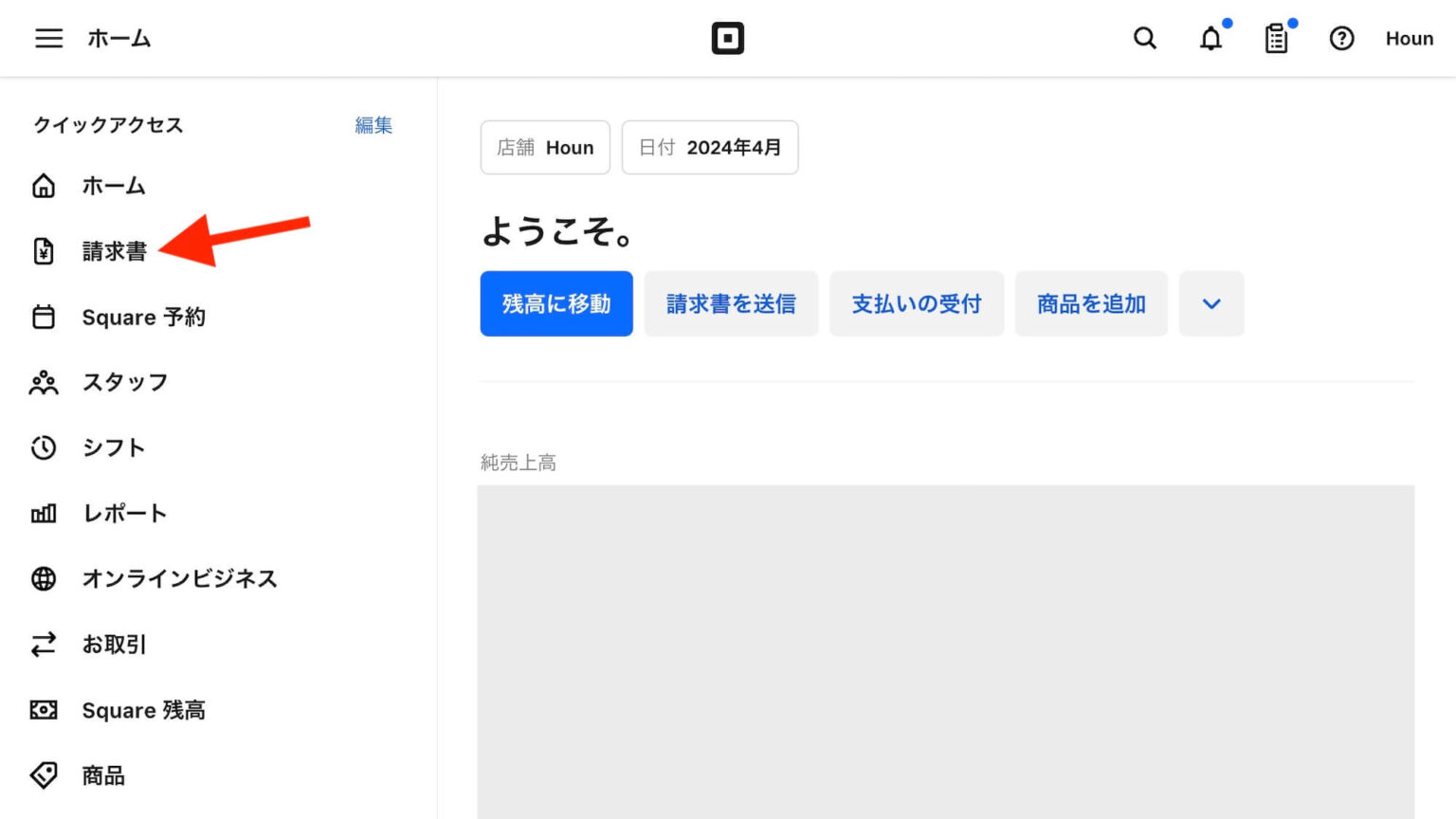Click the シフト clock icon

(44, 447)
